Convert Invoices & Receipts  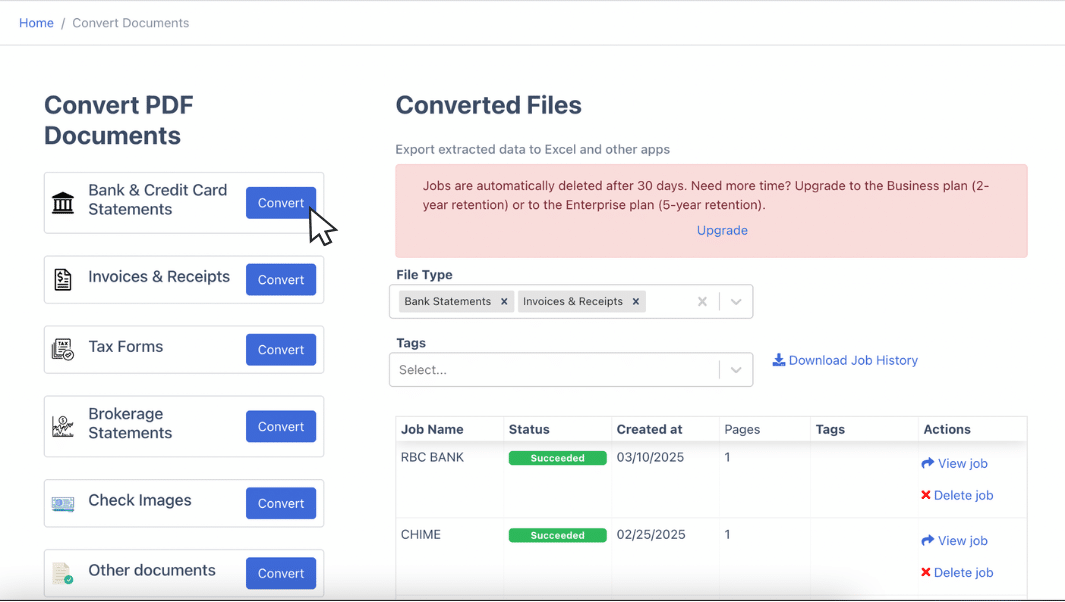click(281, 279)
